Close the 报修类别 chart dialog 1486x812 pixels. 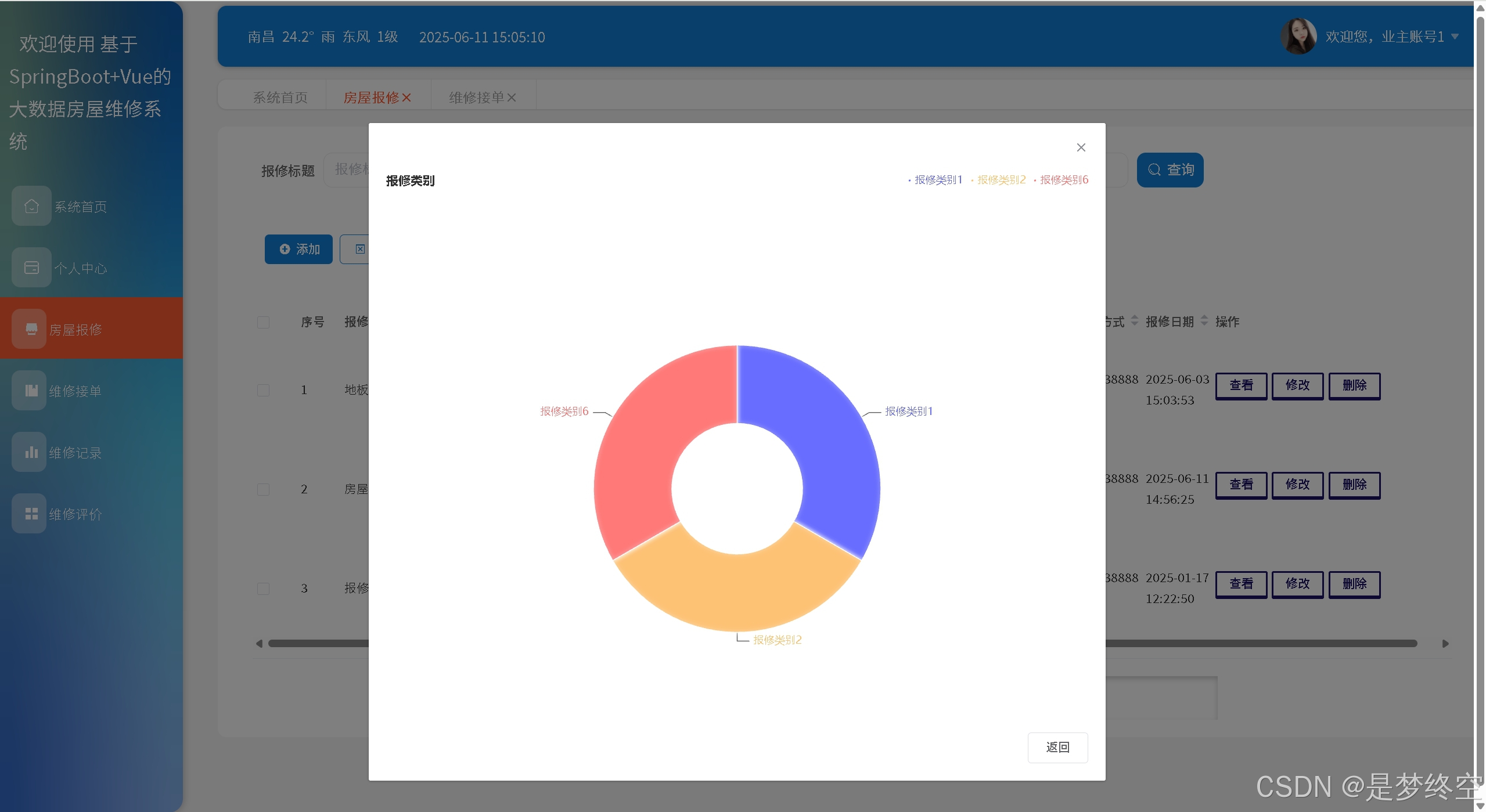1081,147
